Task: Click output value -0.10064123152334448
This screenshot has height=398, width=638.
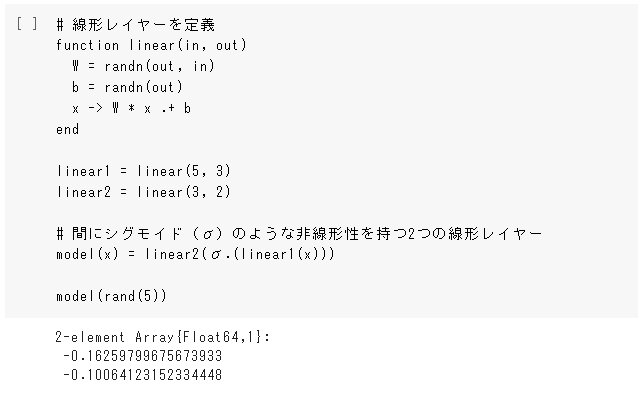Action: pos(142,375)
